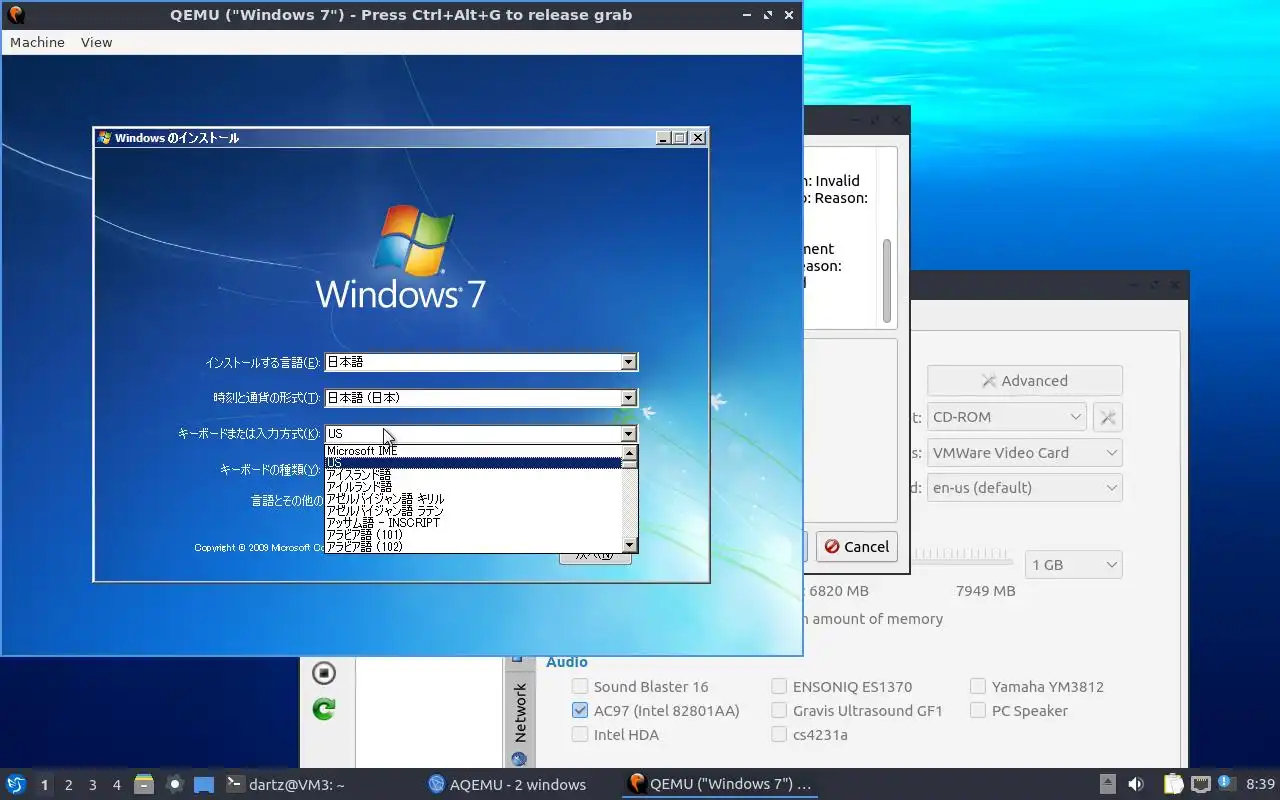
Task: Switch to workspace 1
Action: [44, 785]
